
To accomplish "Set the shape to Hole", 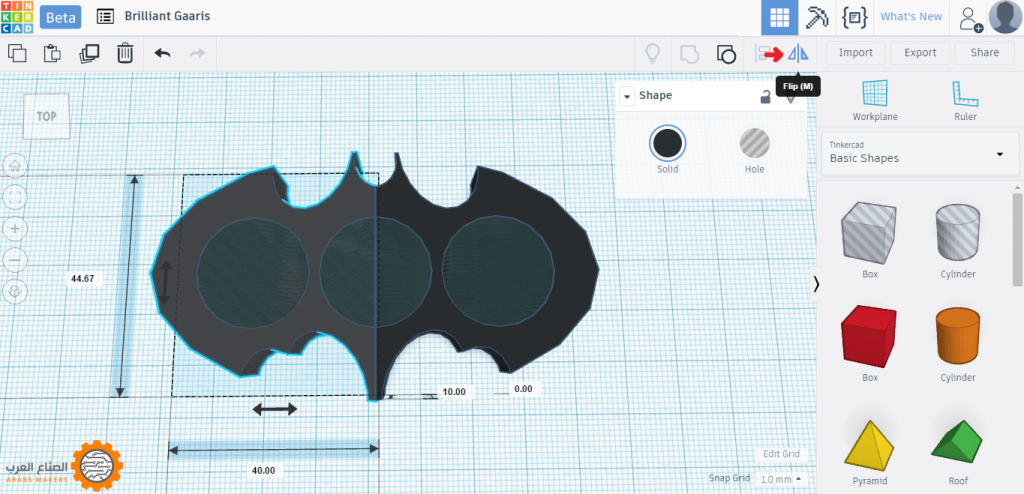I will [x=754, y=142].
